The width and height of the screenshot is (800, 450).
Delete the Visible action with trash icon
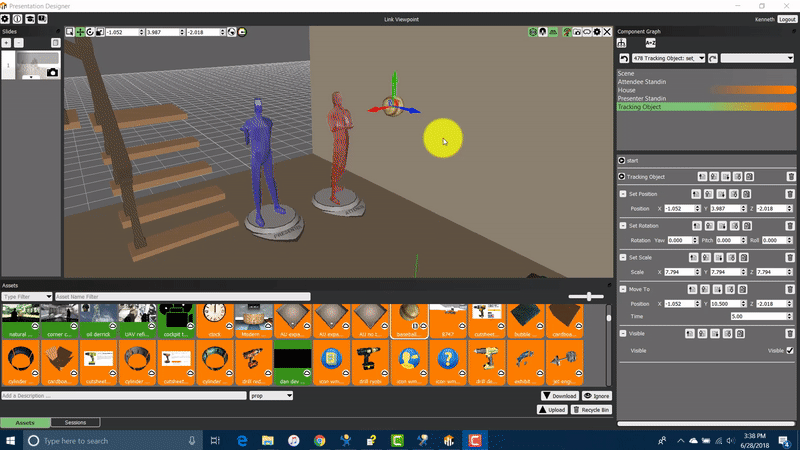tap(790, 334)
